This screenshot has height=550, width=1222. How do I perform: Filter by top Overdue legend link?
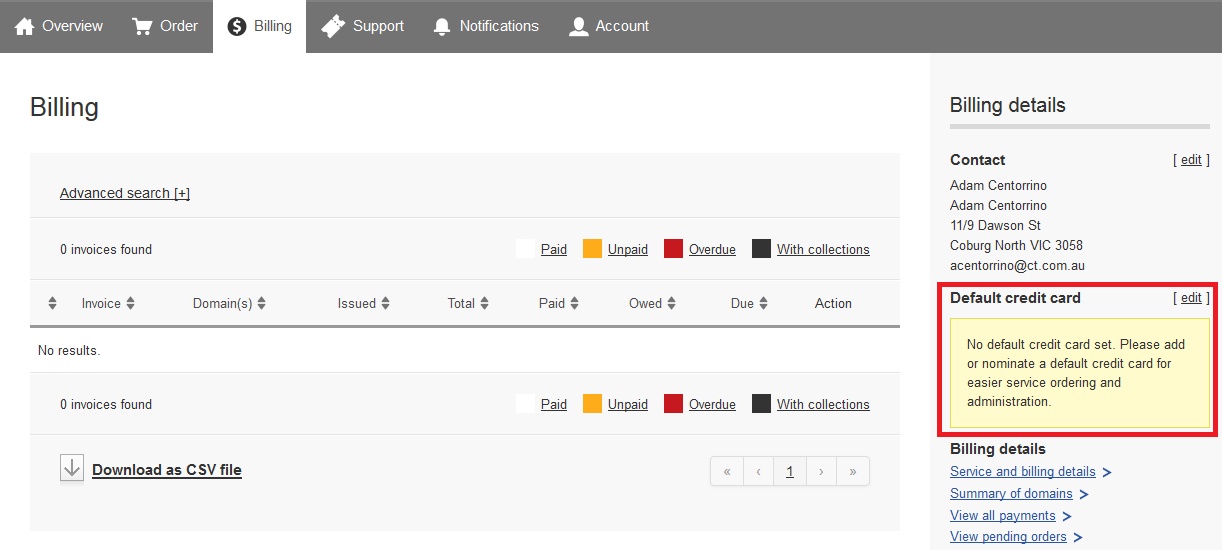(712, 249)
